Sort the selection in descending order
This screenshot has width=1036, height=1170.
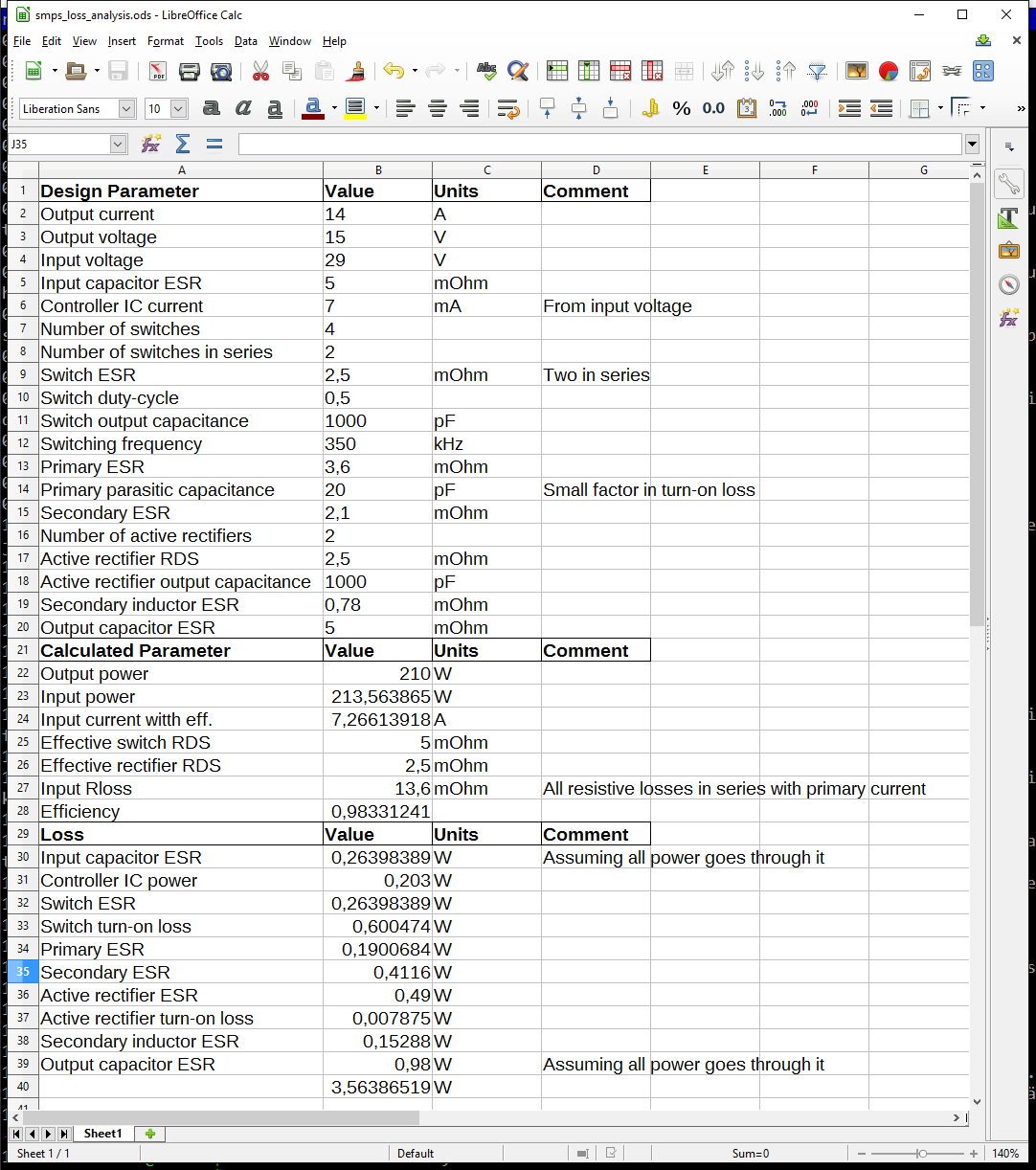coord(786,71)
